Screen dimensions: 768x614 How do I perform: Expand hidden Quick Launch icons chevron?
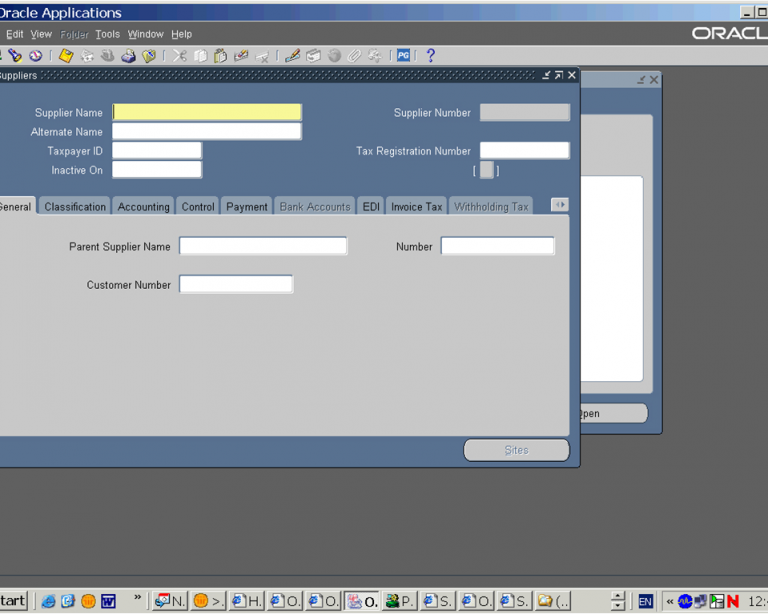coord(137,599)
